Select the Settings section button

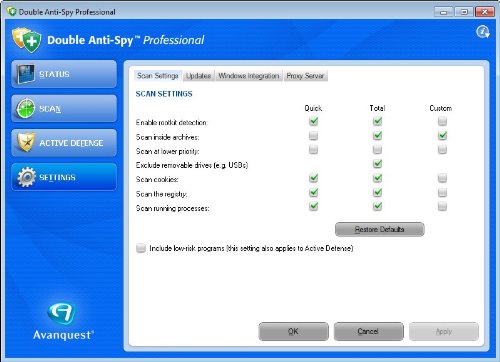pyautogui.click(x=64, y=177)
